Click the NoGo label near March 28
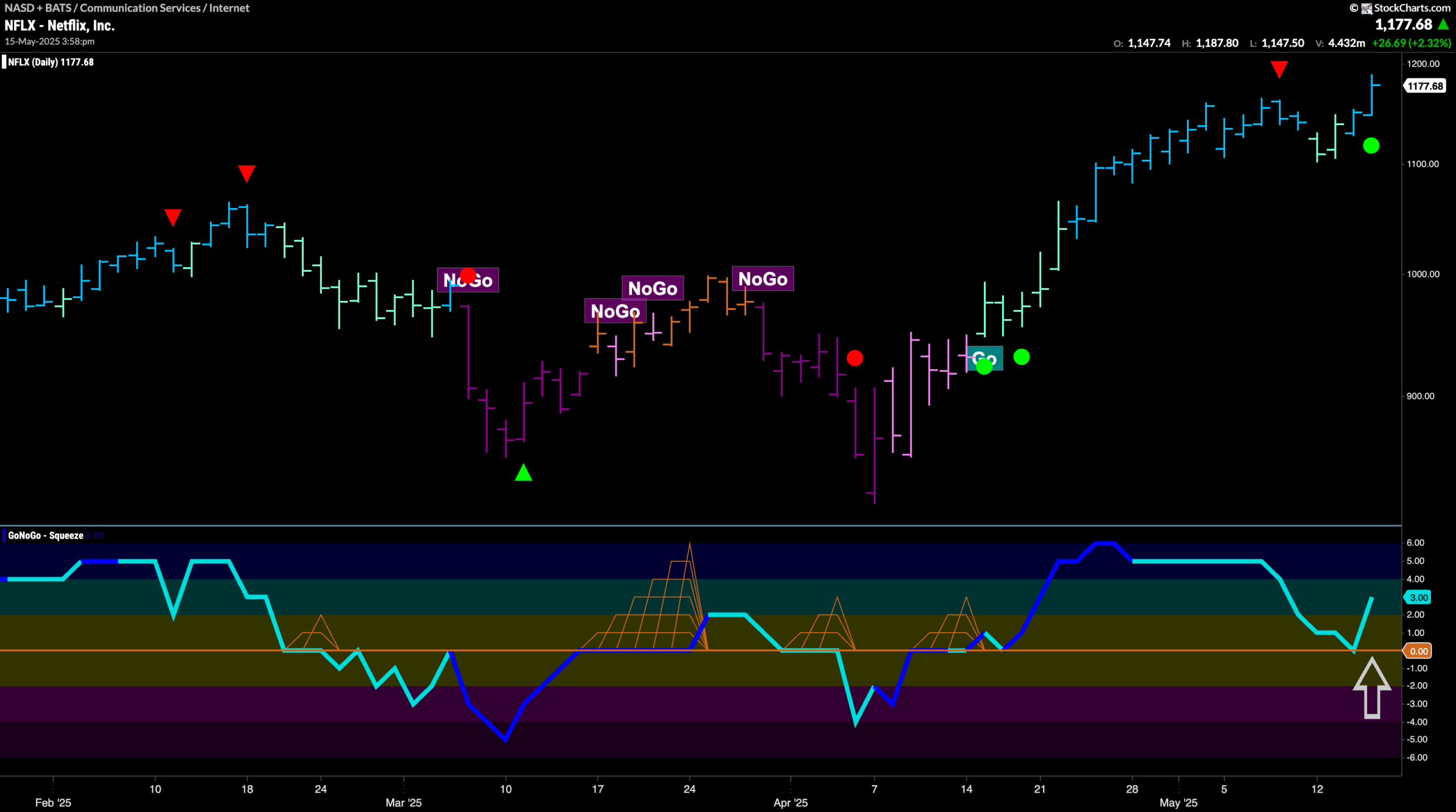This screenshot has width=1456, height=812. tap(762, 279)
